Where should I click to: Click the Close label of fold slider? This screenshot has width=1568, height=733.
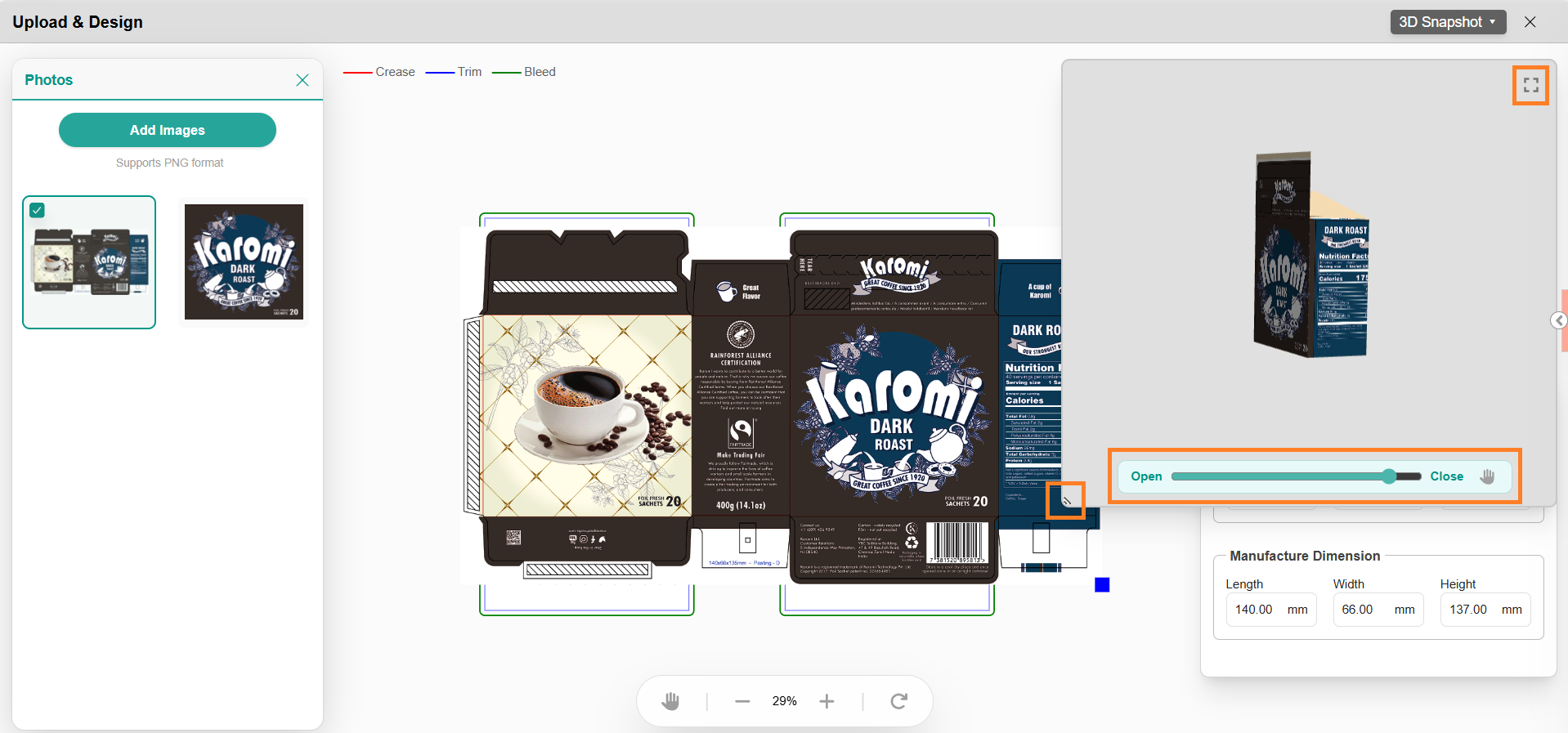click(x=1446, y=476)
